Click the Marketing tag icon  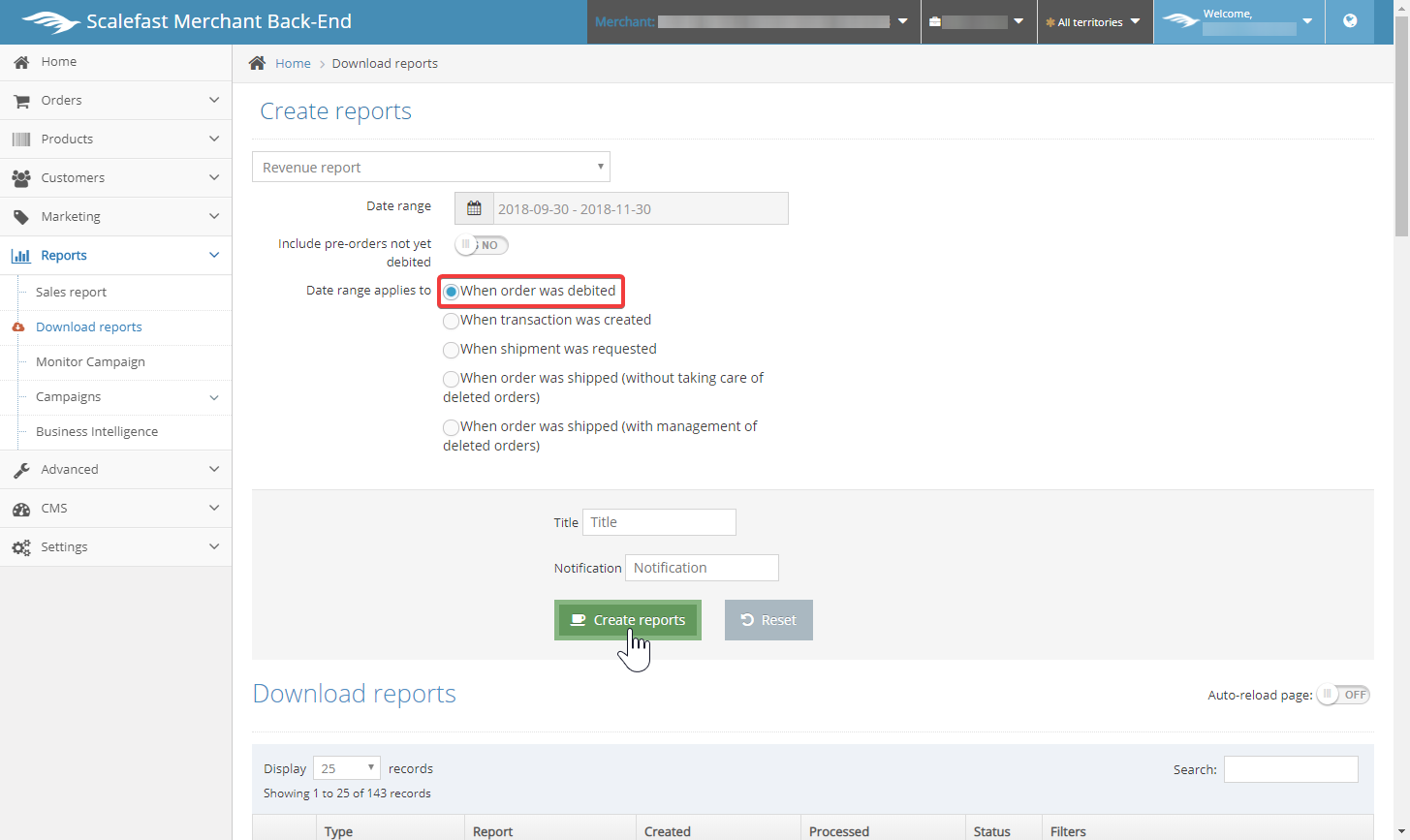coord(21,217)
